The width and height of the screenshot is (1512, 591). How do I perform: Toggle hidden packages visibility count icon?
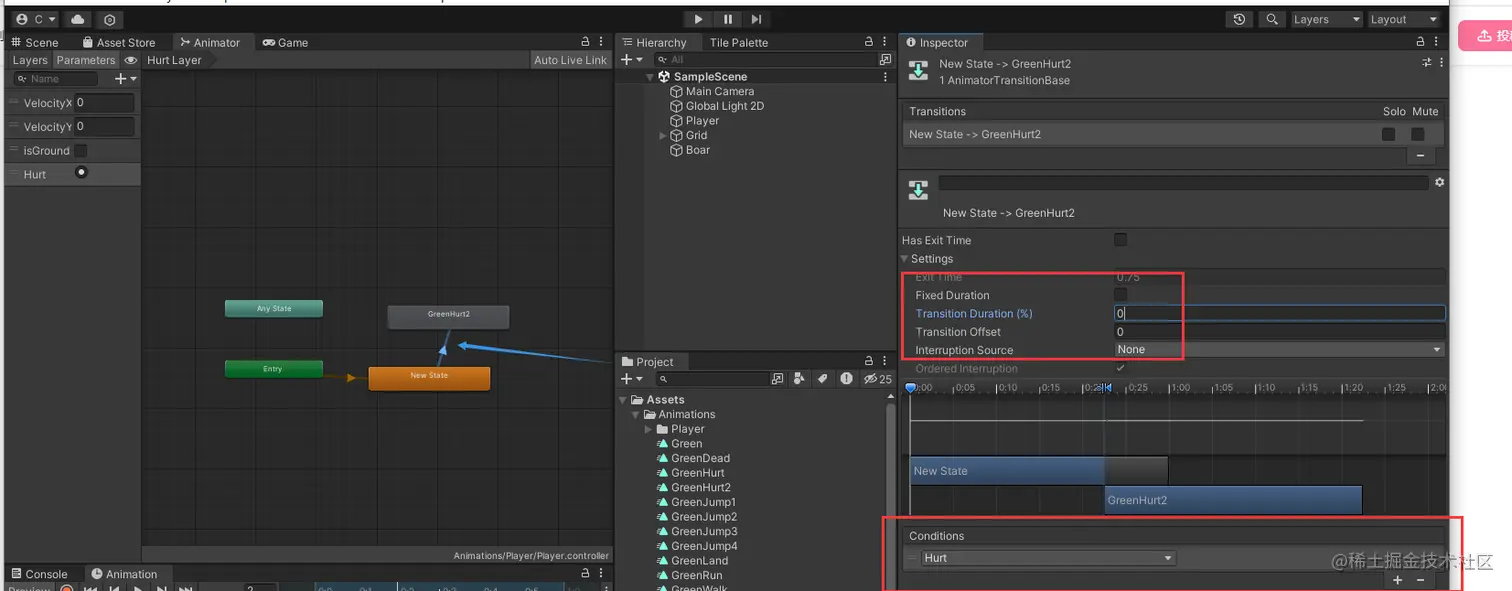[x=878, y=379]
